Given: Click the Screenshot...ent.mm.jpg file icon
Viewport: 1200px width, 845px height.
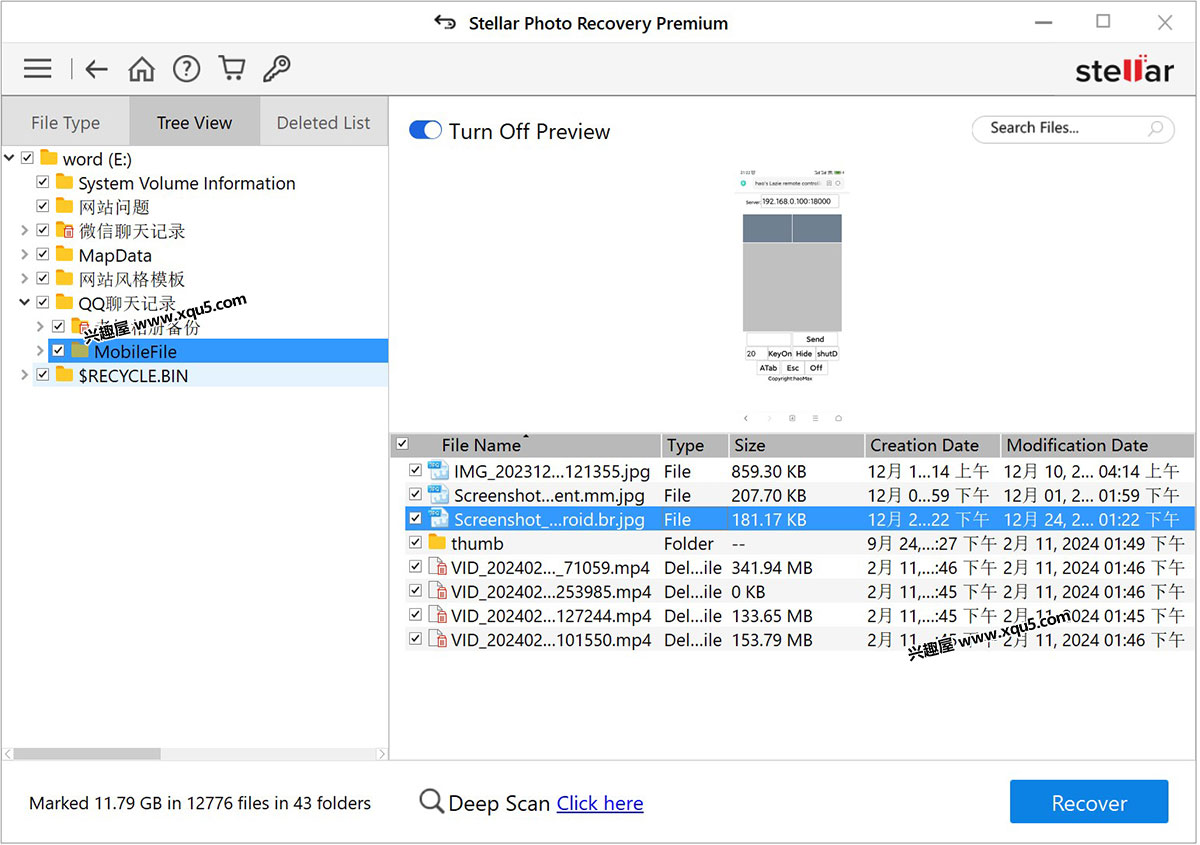Looking at the screenshot, I should coord(438,495).
